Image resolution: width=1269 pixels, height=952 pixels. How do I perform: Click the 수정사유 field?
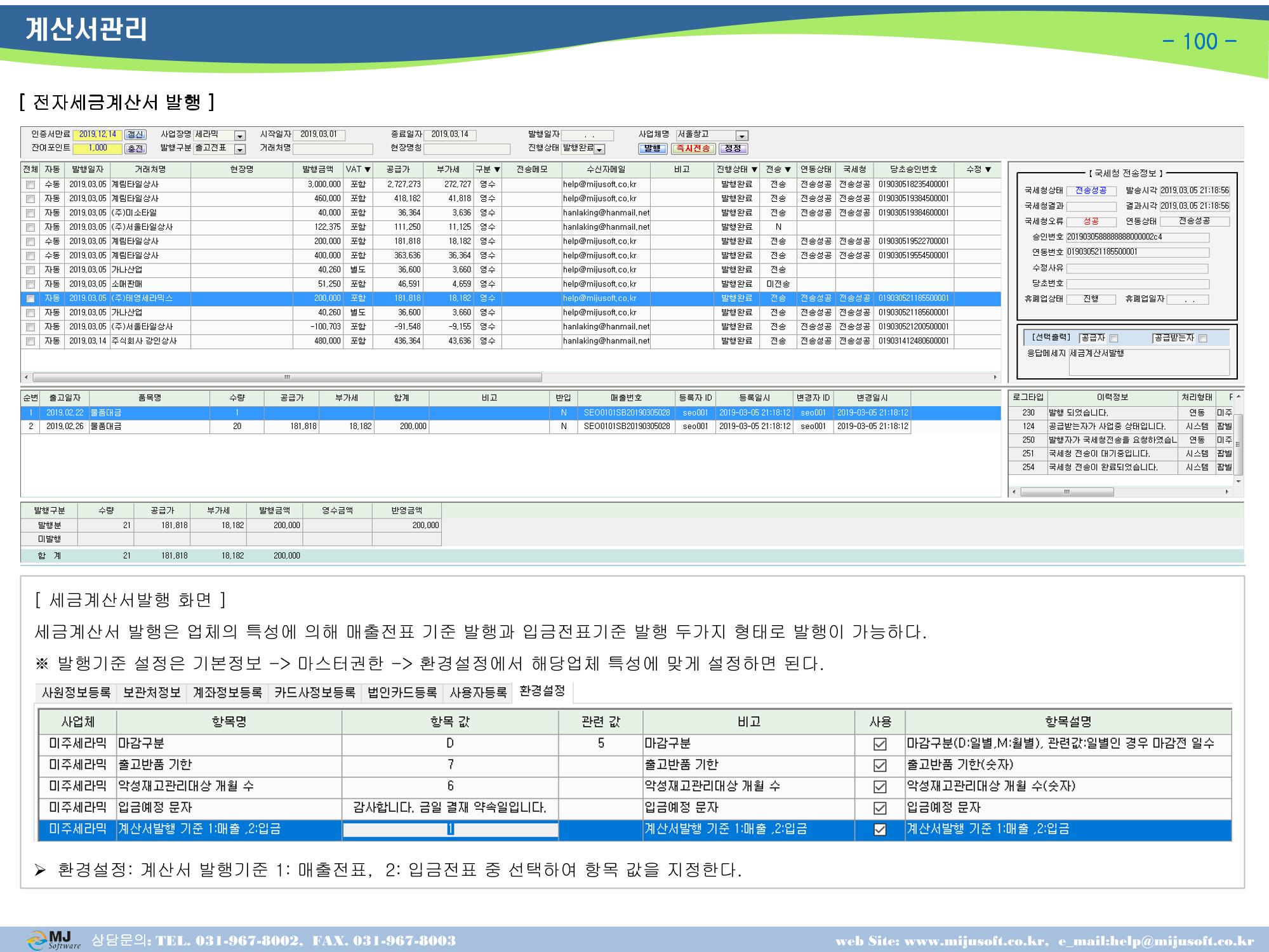[1138, 268]
